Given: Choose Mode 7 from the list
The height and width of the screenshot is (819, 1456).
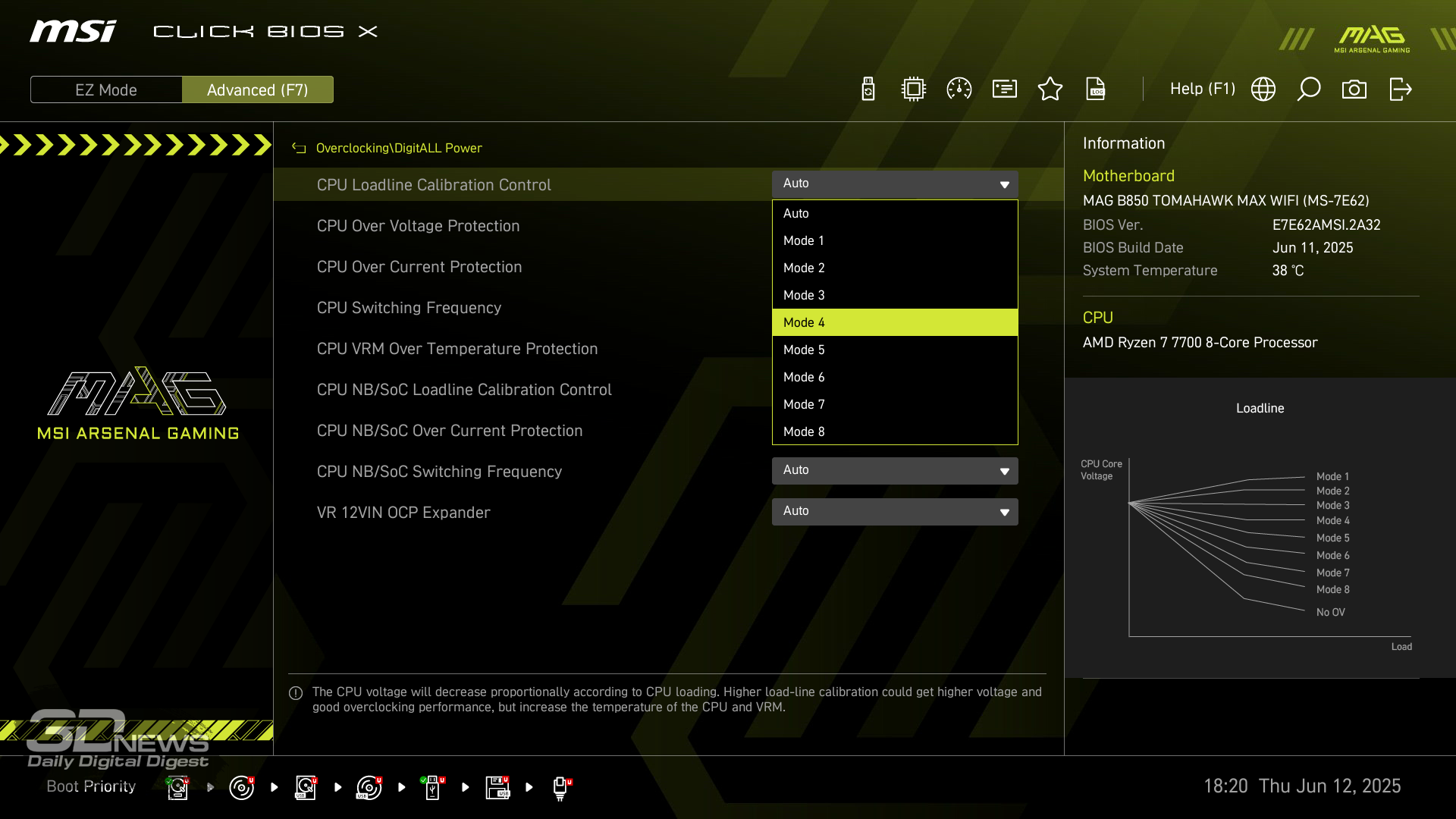Looking at the screenshot, I should point(895,404).
